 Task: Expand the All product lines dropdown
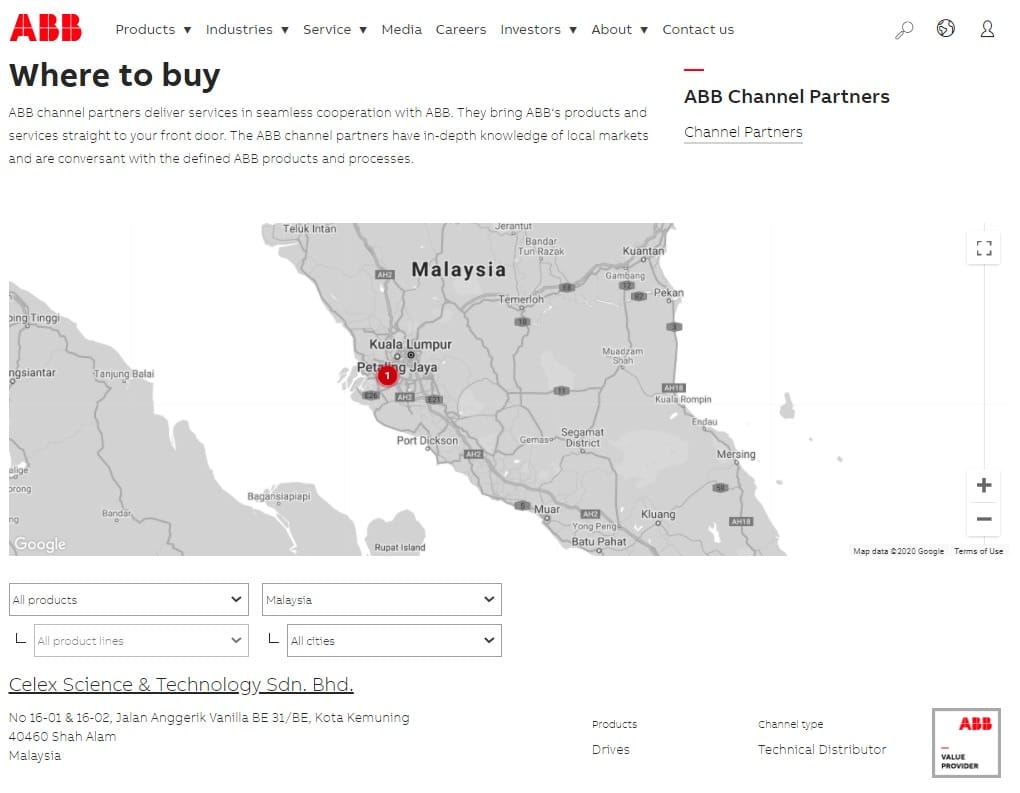pyautogui.click(x=141, y=641)
